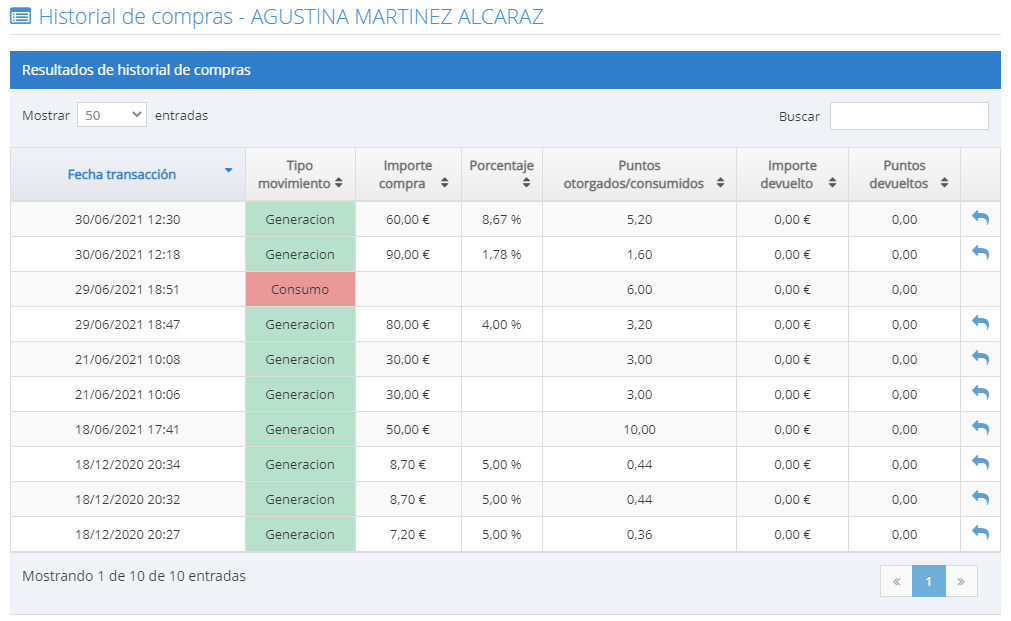1011x621 pixels.
Task: Revert the 18/06/2021 17:41 purchase using its arrow
Action: pos(980,428)
